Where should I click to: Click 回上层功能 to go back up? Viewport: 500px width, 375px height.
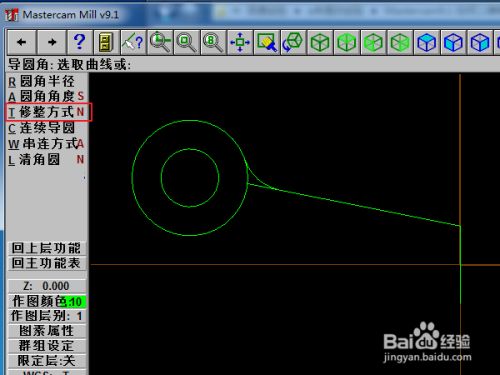click(x=46, y=248)
